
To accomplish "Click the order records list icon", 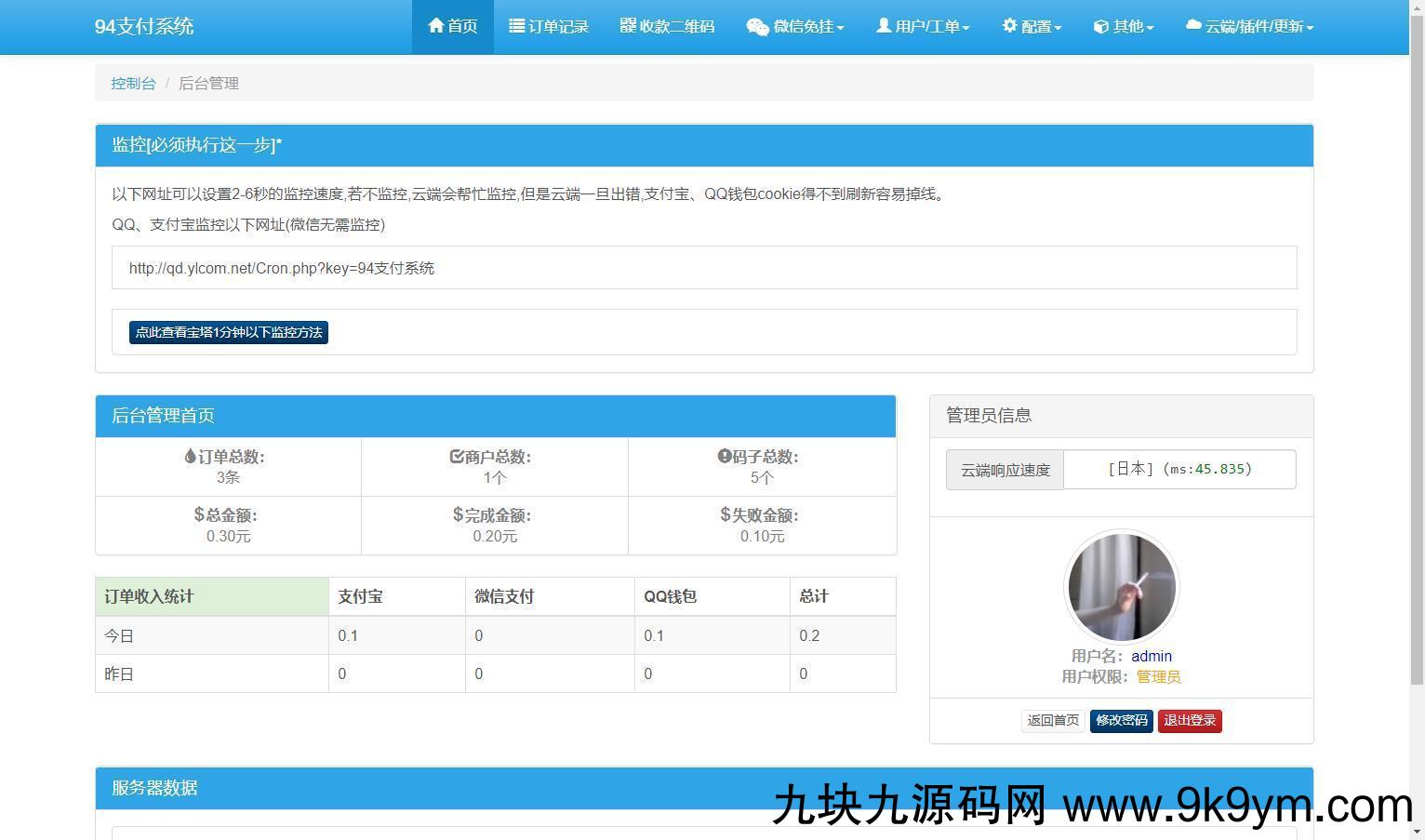I will (517, 26).
